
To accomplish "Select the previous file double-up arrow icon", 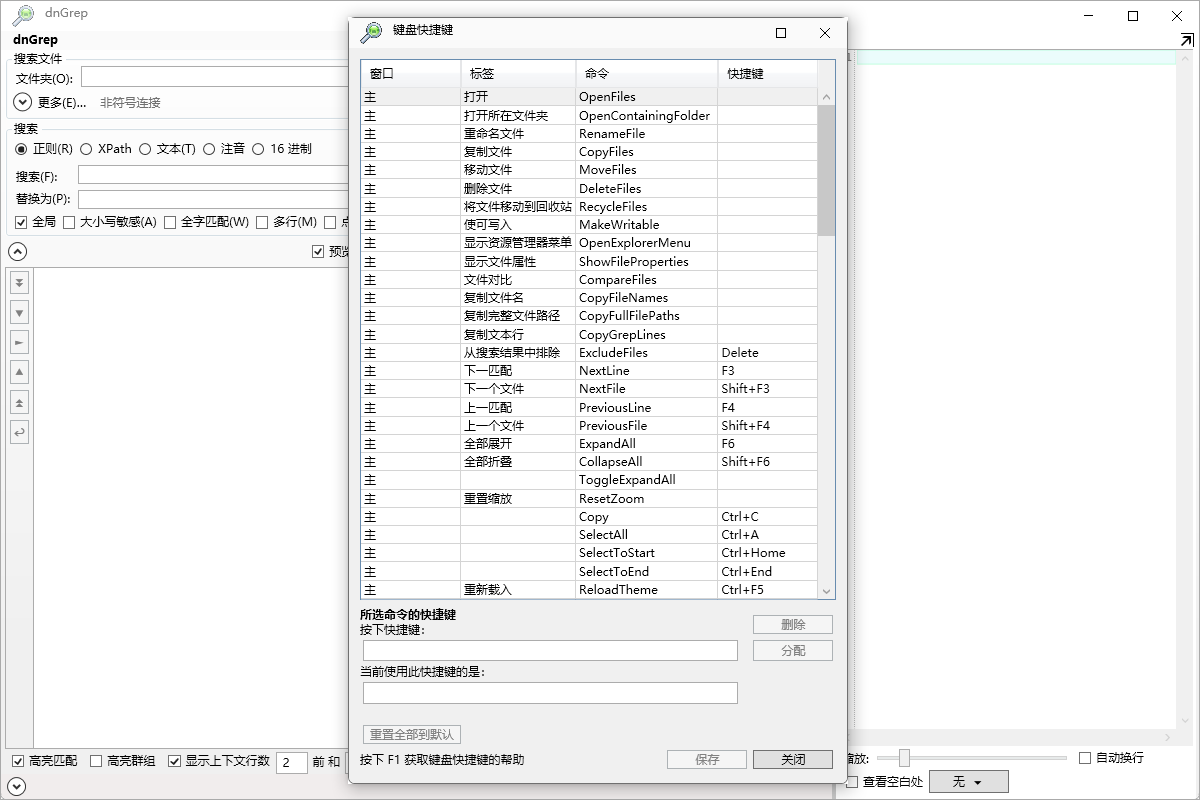I will pyautogui.click(x=19, y=402).
